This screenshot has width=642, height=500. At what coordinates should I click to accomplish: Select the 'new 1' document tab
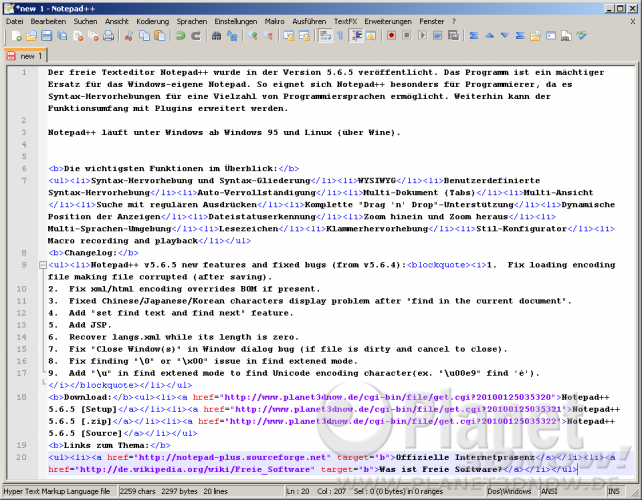tap(25, 56)
